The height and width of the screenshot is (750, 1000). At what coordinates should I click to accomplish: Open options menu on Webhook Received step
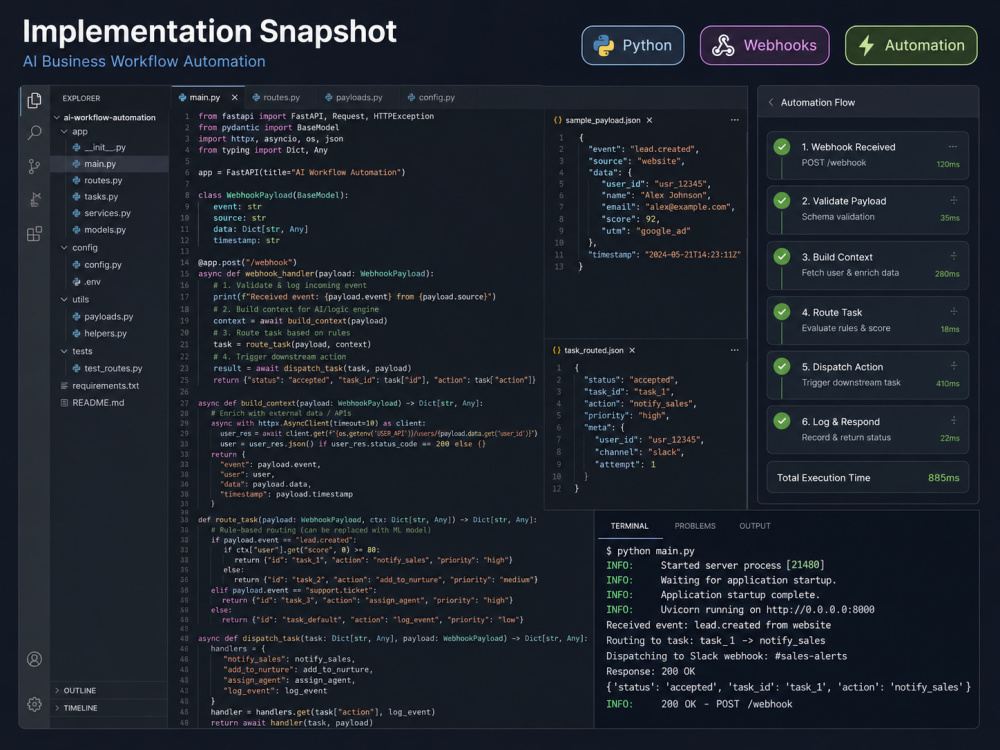pyautogui.click(x=953, y=147)
